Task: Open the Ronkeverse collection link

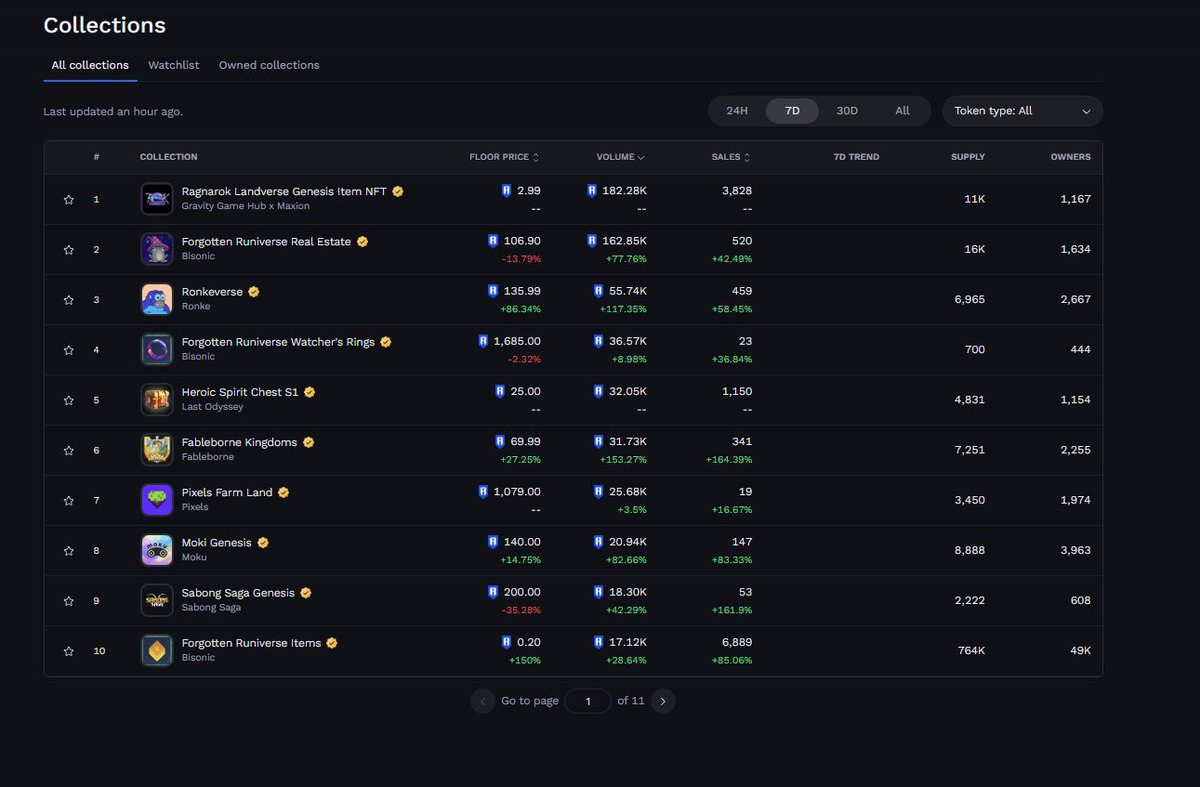Action: point(212,292)
